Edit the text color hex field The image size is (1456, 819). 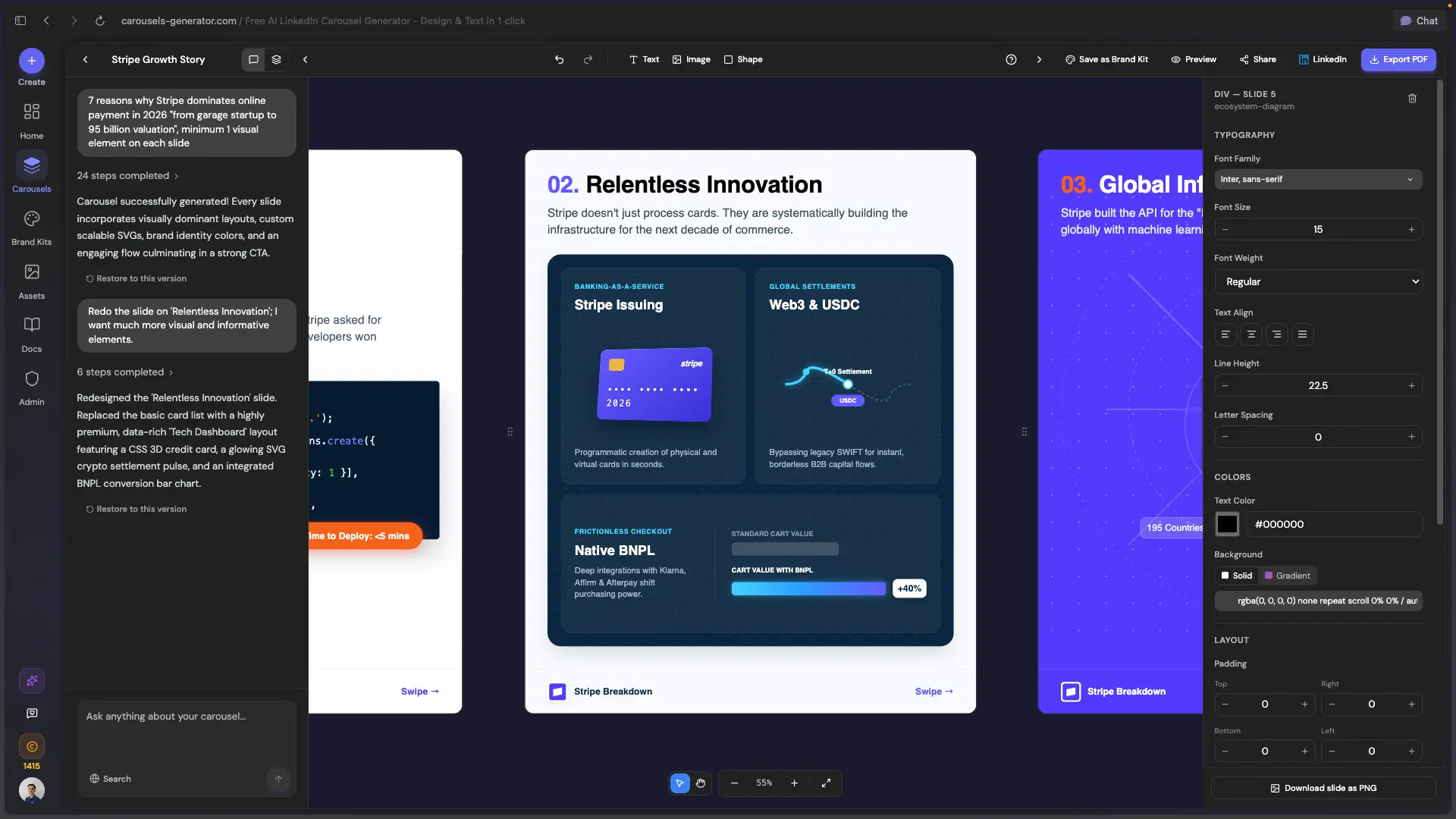(1333, 525)
